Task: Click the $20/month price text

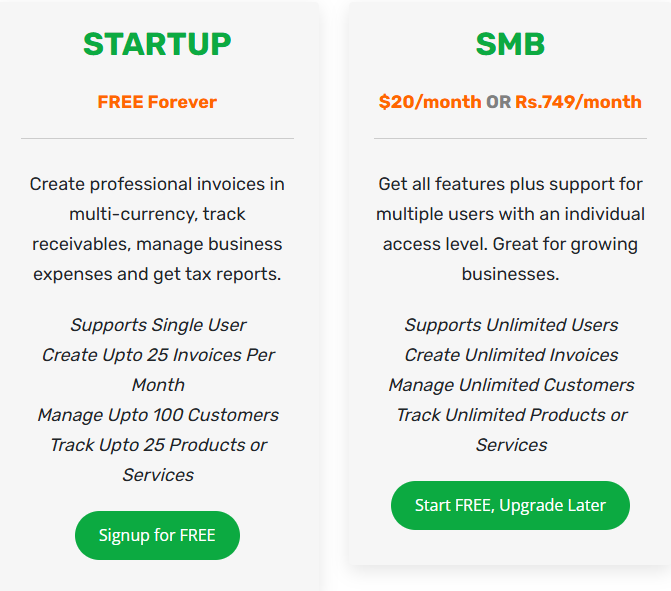Action: tap(430, 102)
